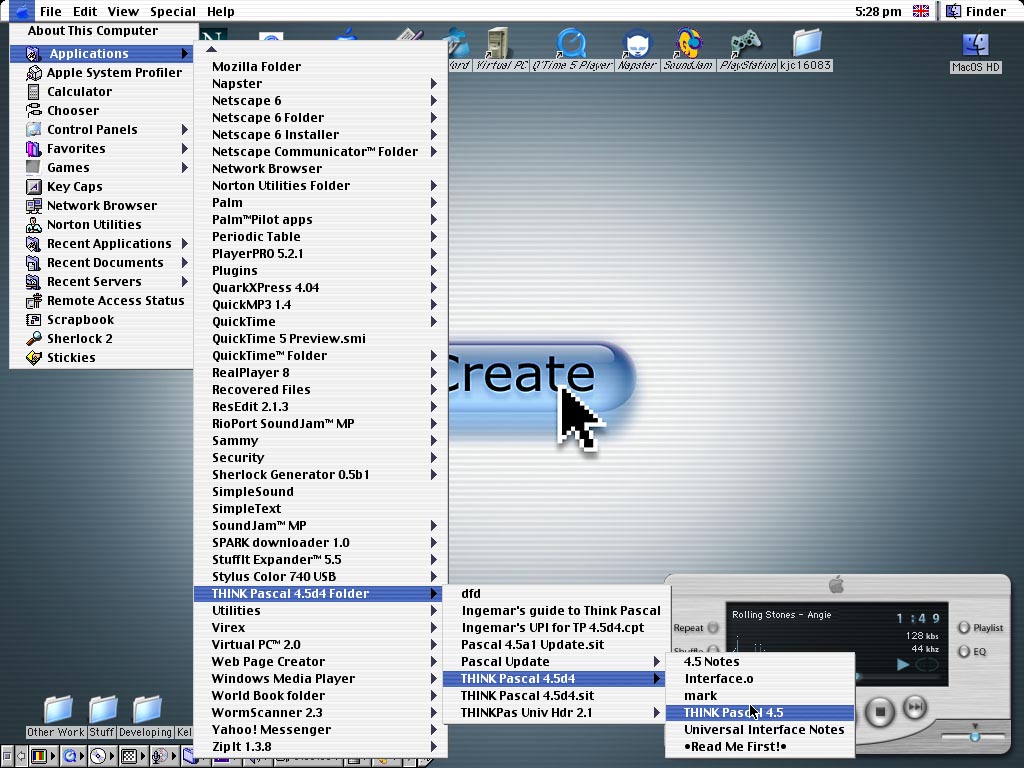Click the Other Work folder icon

(x=57, y=711)
